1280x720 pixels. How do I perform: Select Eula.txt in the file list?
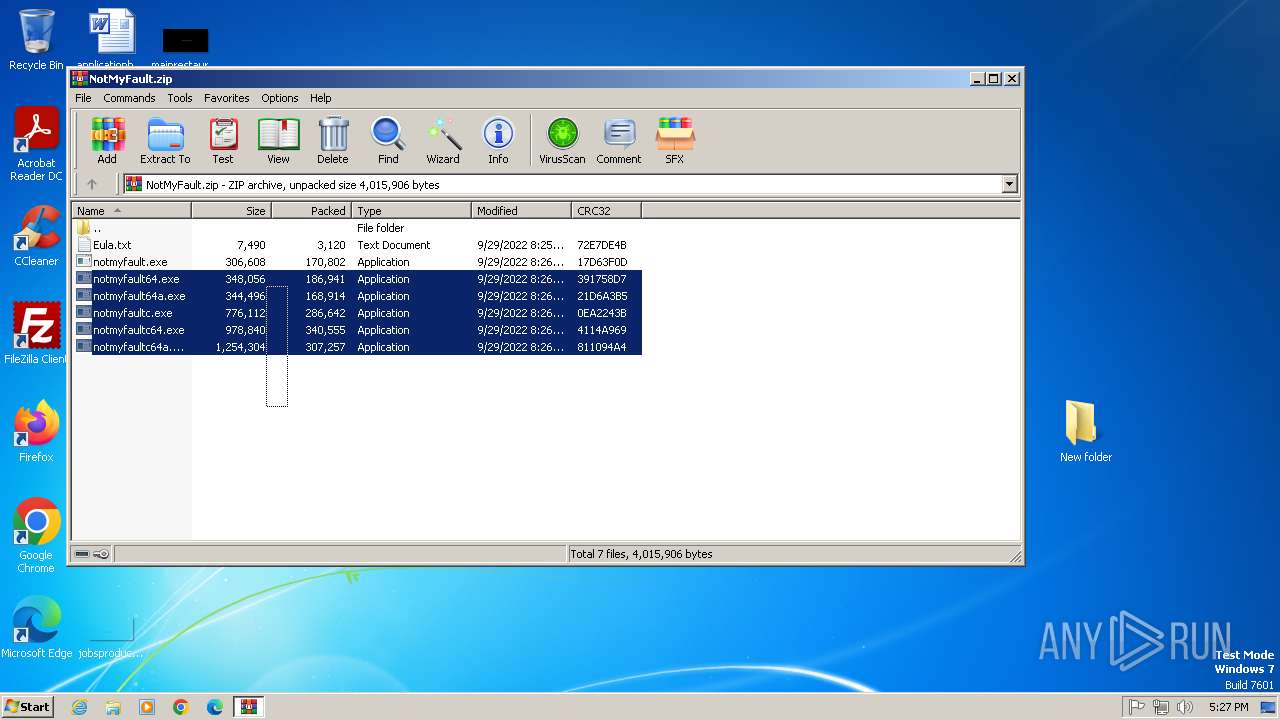pyautogui.click(x=357, y=245)
